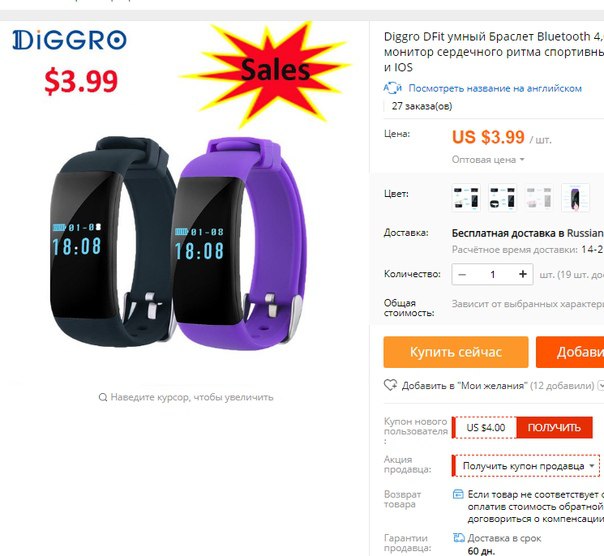Click the Купить сейчас button
The width and height of the screenshot is (604, 556).
456,352
